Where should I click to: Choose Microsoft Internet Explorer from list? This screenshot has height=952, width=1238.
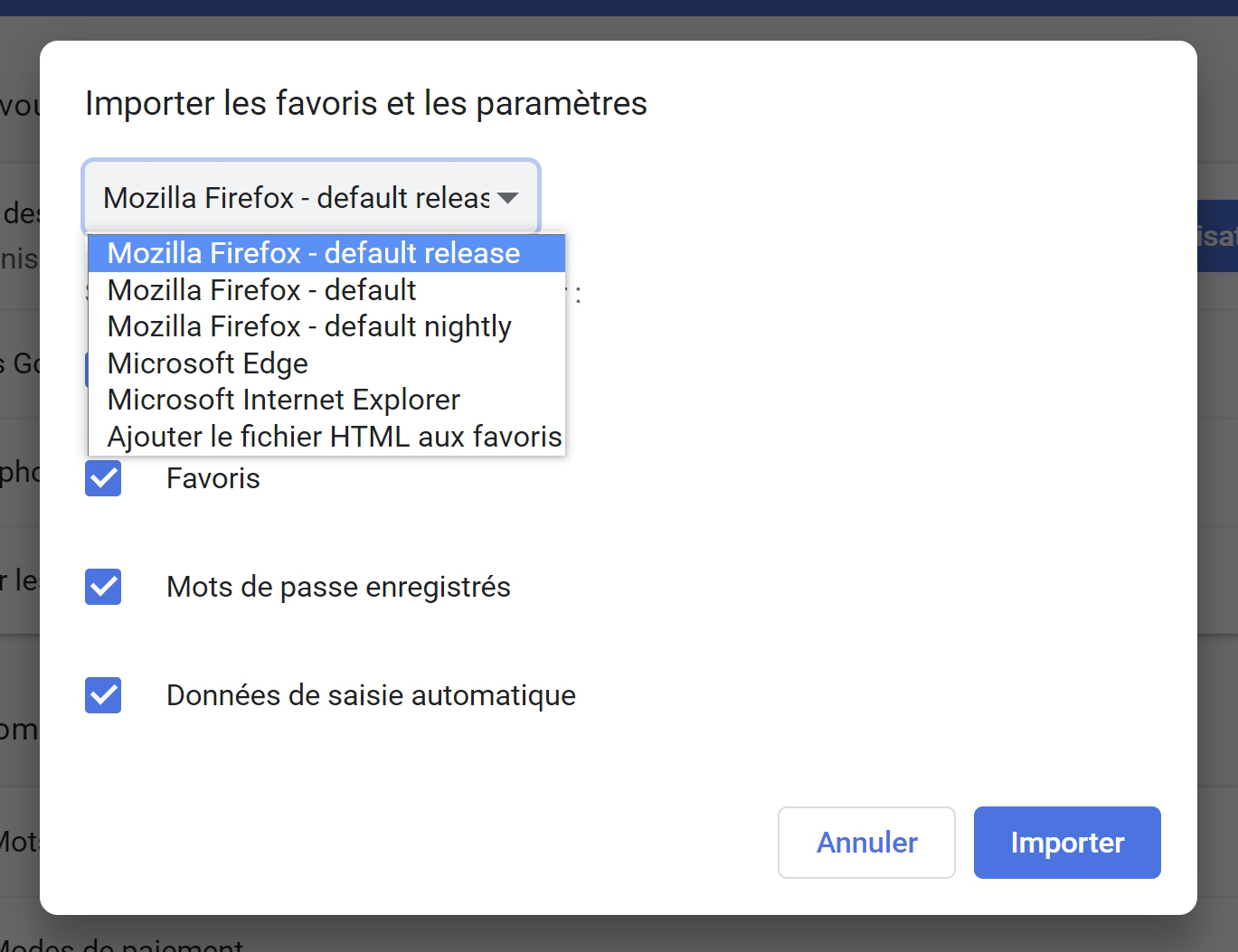click(326, 400)
